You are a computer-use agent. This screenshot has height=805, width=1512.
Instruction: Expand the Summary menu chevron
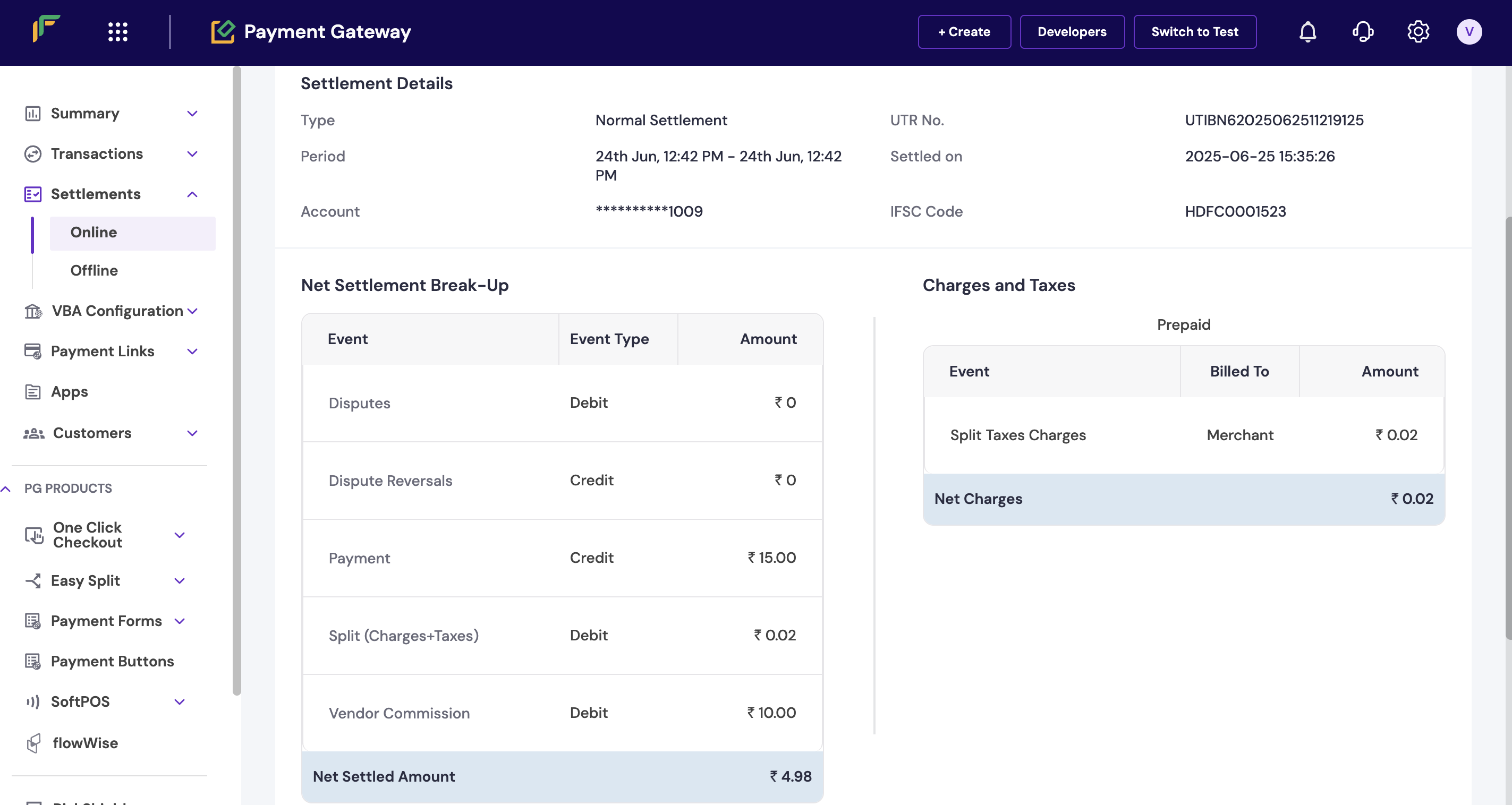click(192, 113)
